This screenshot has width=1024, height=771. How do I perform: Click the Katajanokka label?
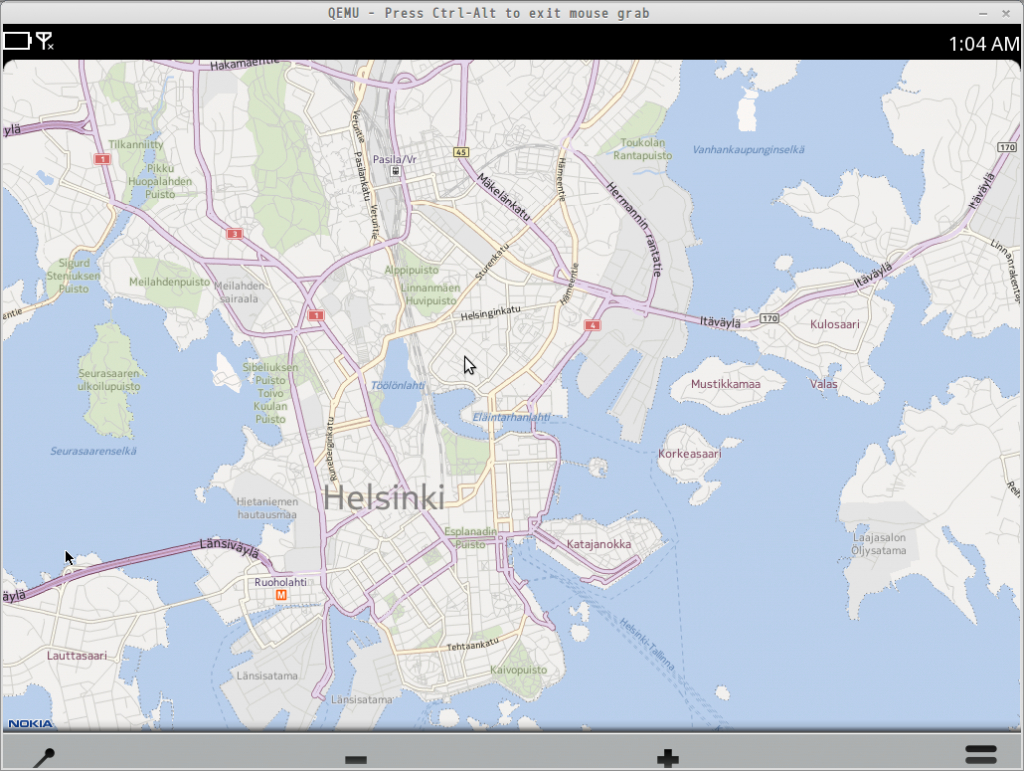click(x=599, y=544)
